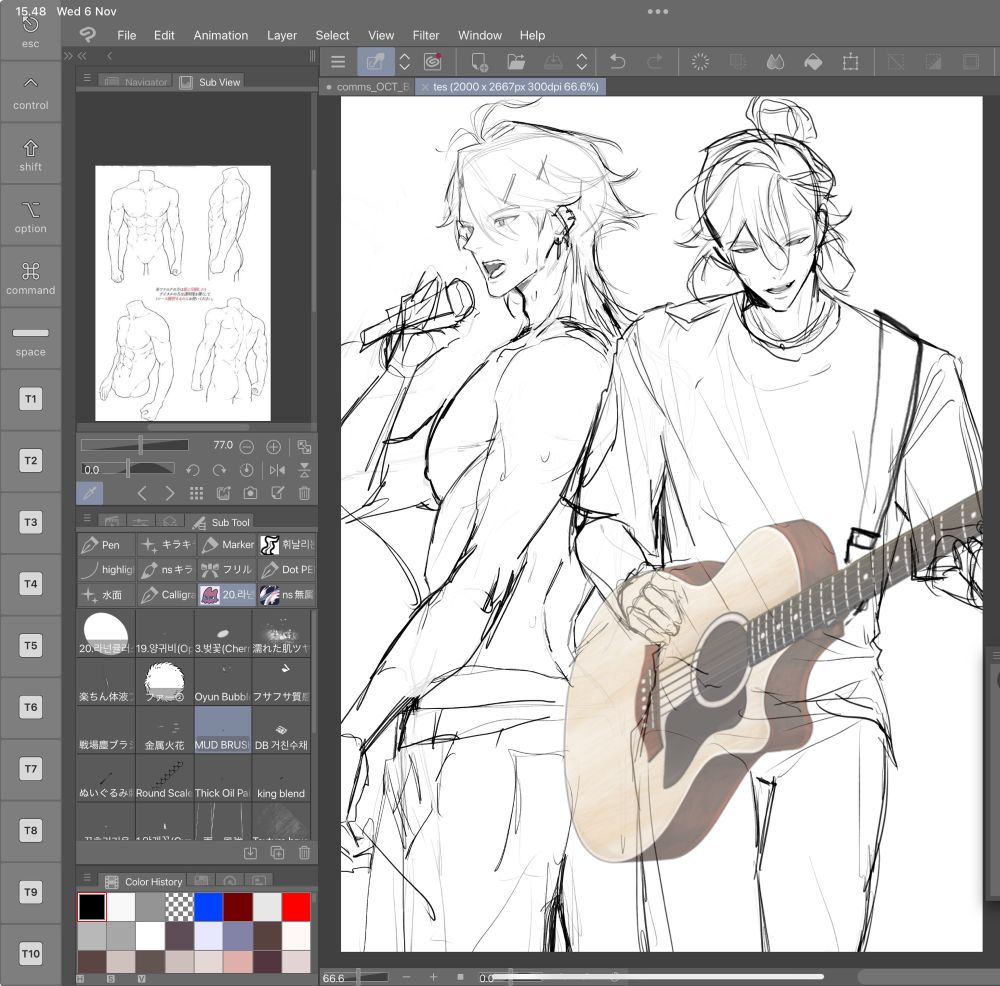Delete the sub tool using its trash icon
The height and width of the screenshot is (986, 1000).
click(304, 853)
